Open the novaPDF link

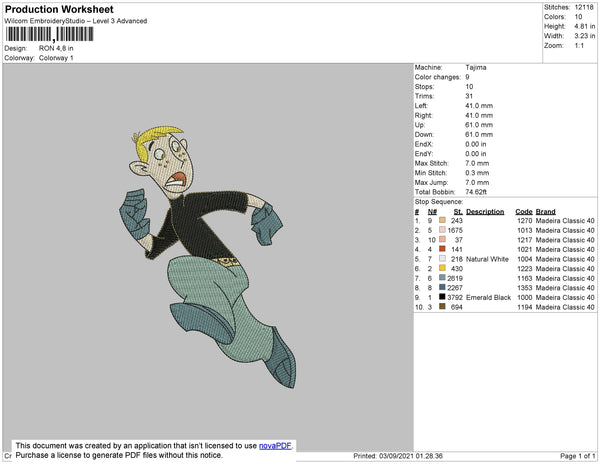tap(275, 446)
